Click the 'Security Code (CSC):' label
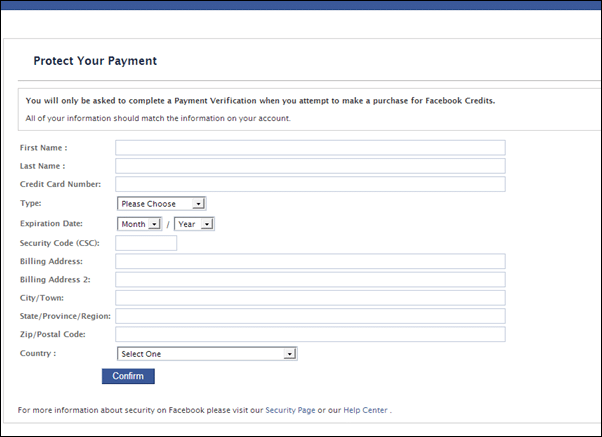 click(x=60, y=243)
